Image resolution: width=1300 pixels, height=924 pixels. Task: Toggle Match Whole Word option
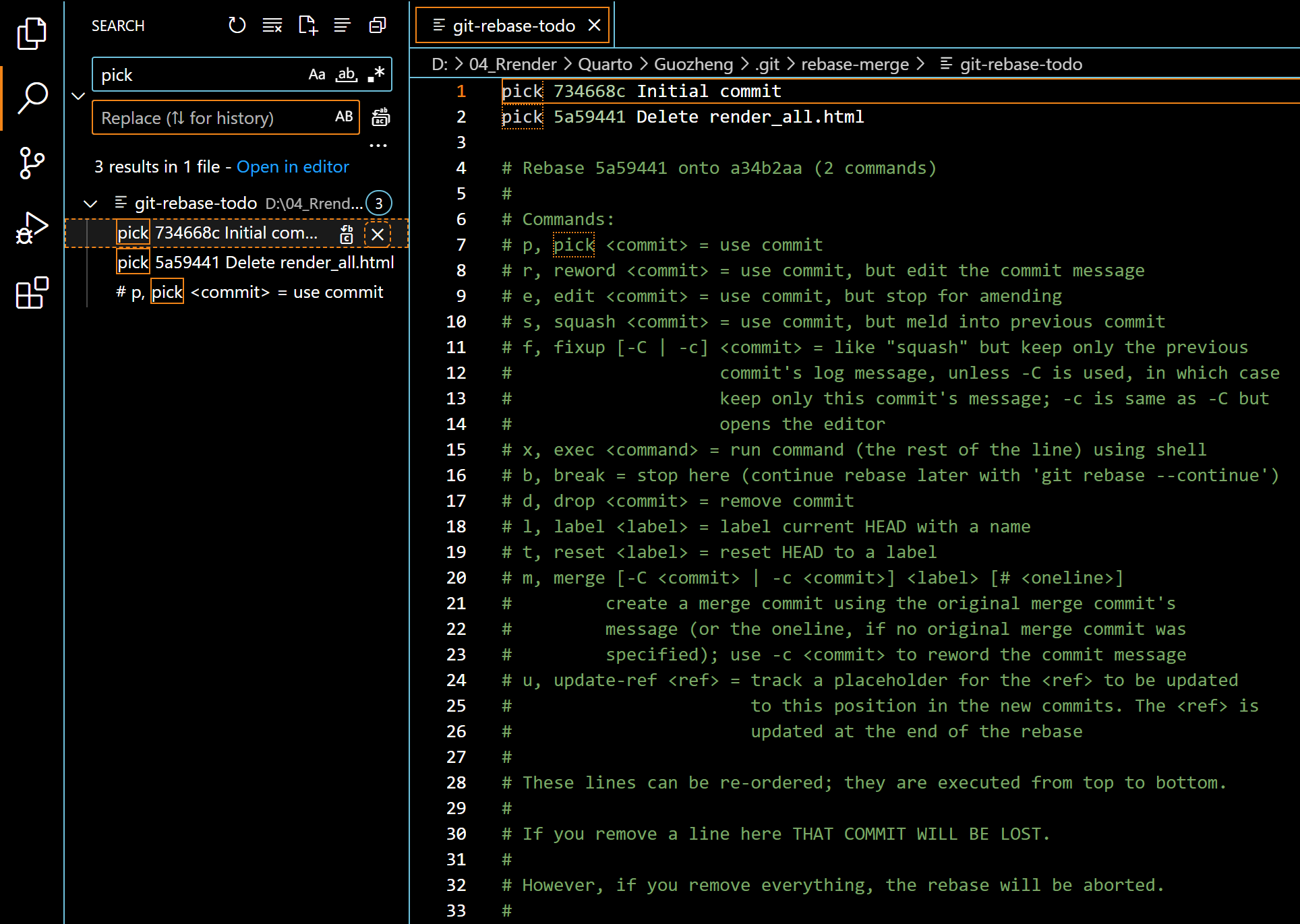tap(347, 75)
